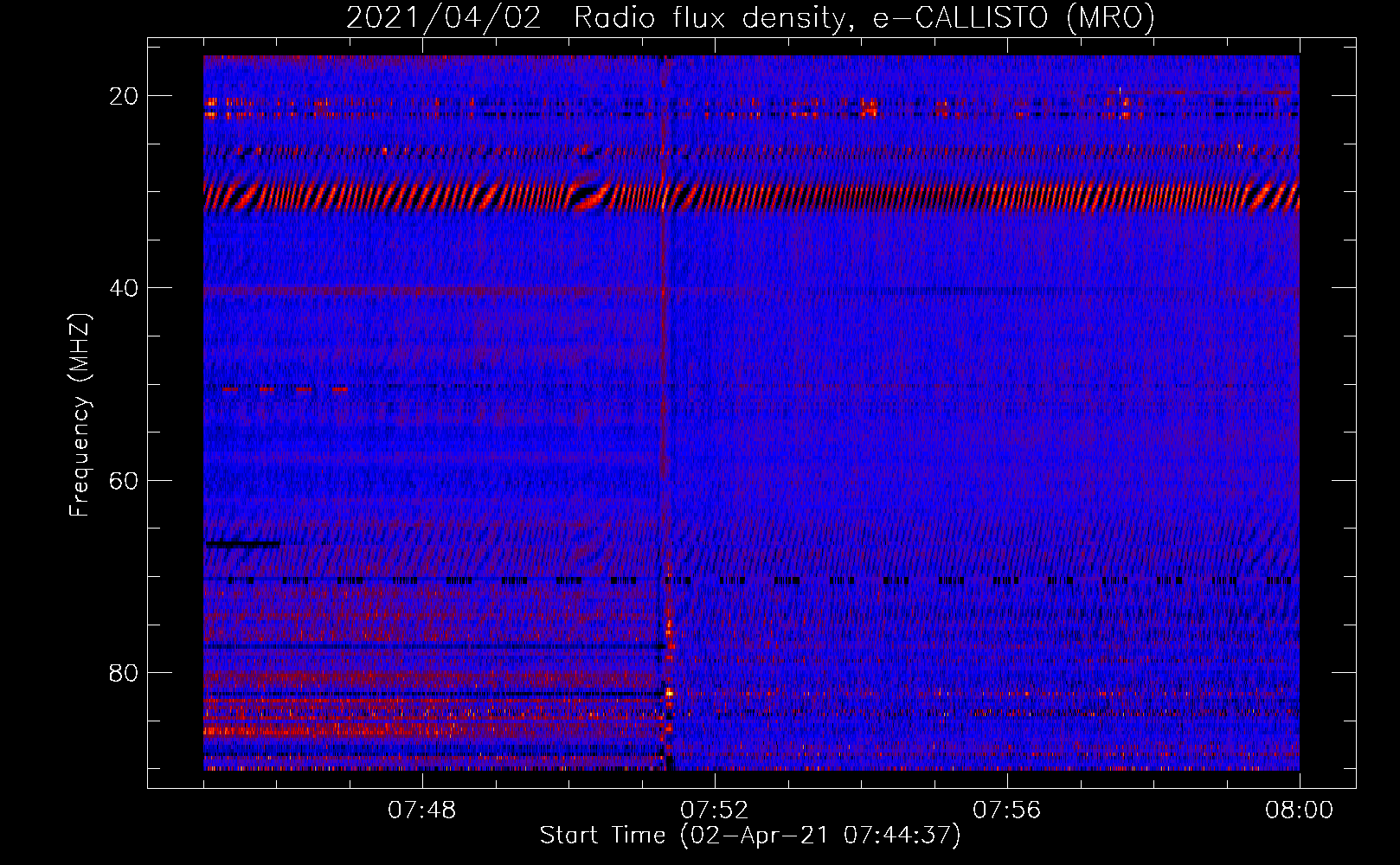The width and height of the screenshot is (1400, 865).
Task: Select the 80 MHz frequency tick label
Action: tap(124, 672)
